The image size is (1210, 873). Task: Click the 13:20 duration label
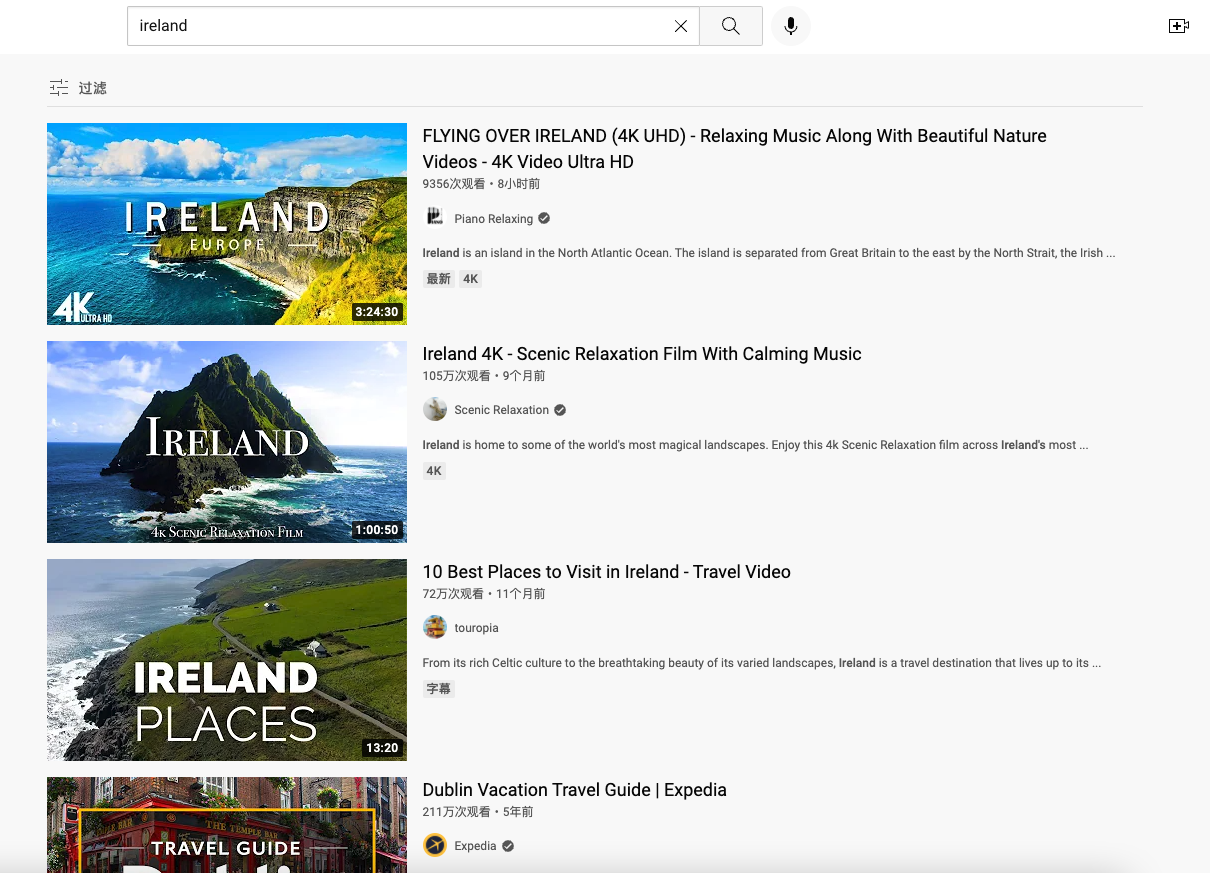pyautogui.click(x=382, y=748)
